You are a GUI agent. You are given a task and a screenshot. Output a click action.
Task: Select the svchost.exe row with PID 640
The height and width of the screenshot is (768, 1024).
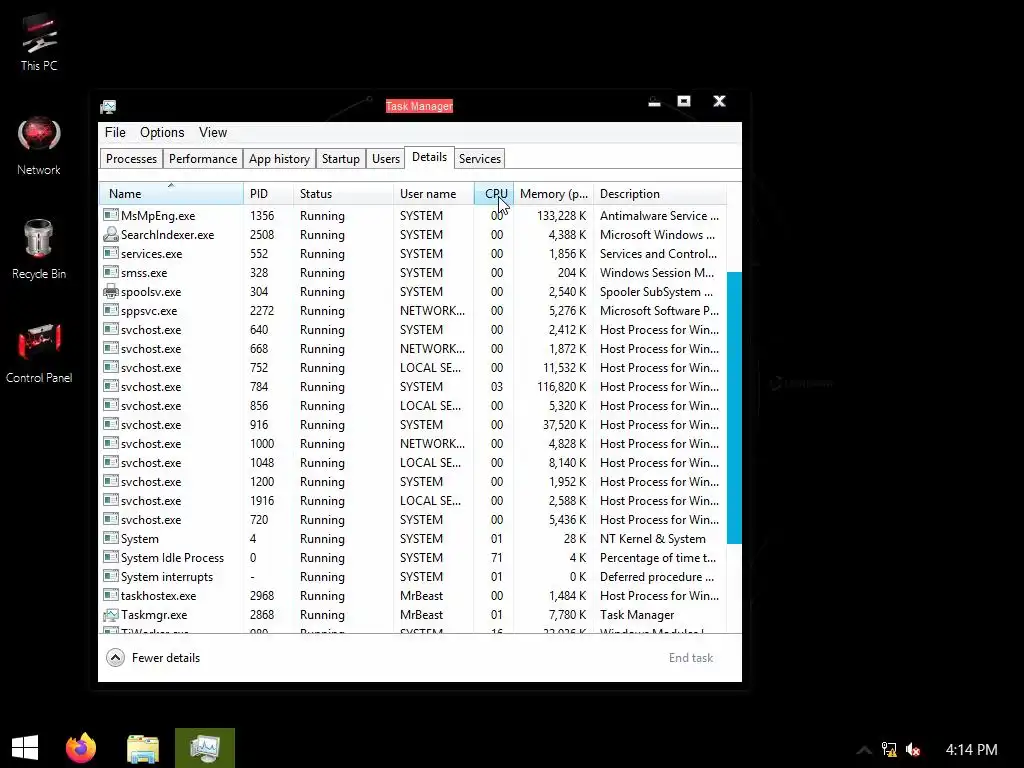pyautogui.click(x=413, y=330)
